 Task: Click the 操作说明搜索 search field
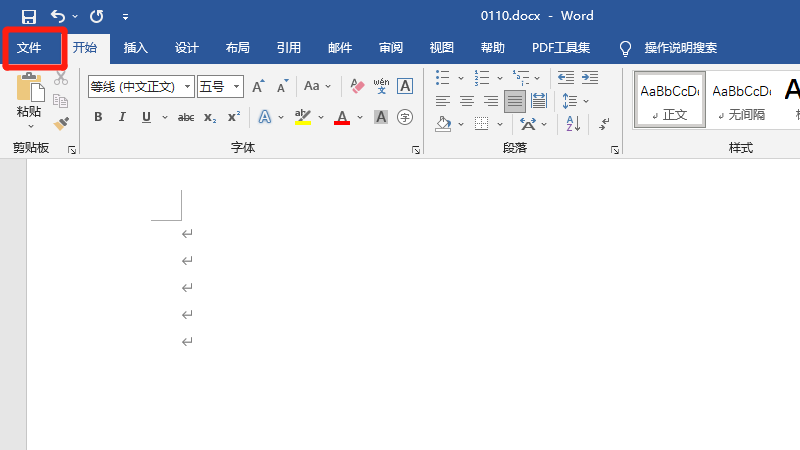click(x=680, y=48)
